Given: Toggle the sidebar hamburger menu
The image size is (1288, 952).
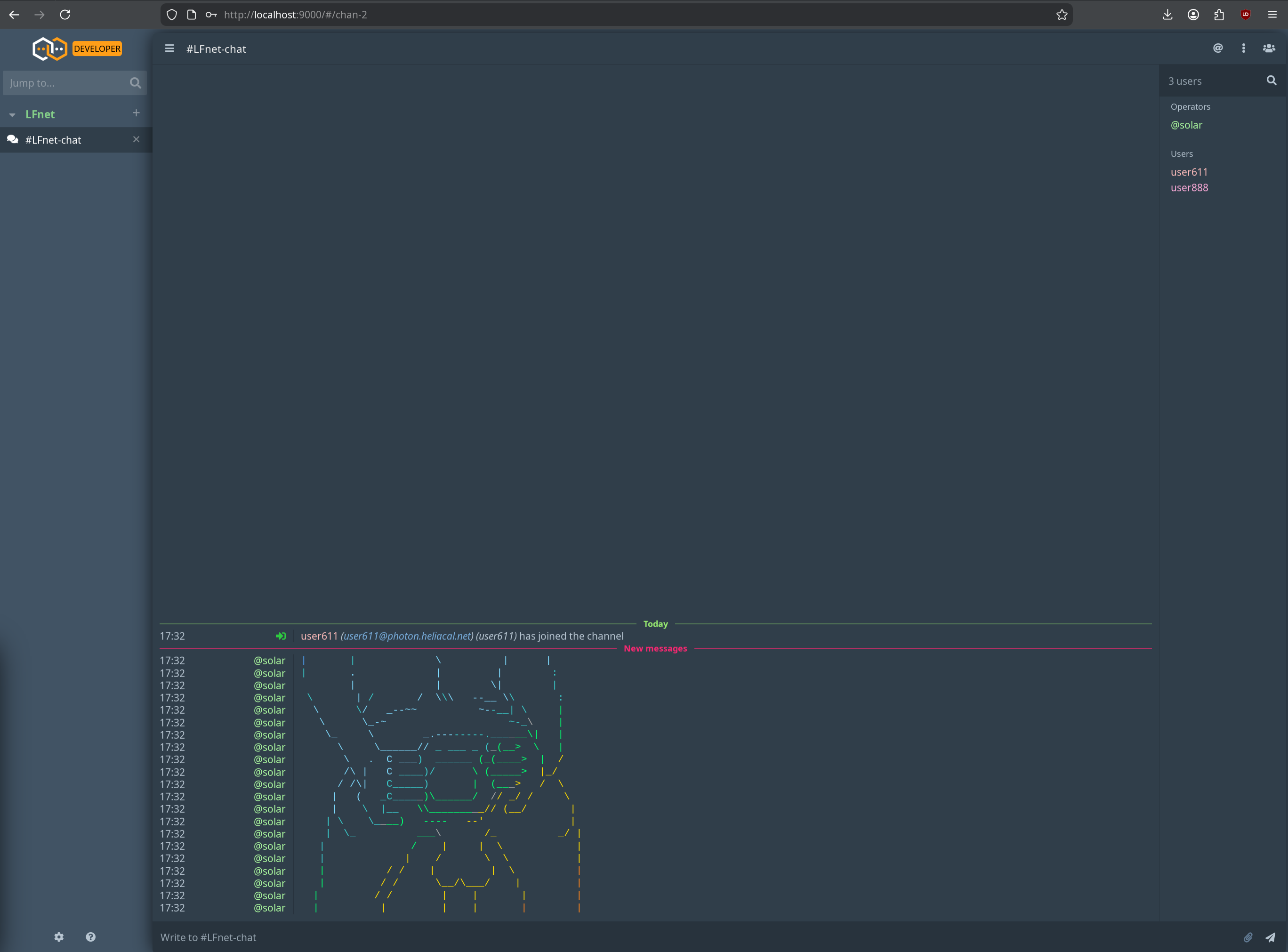Looking at the screenshot, I should [169, 48].
